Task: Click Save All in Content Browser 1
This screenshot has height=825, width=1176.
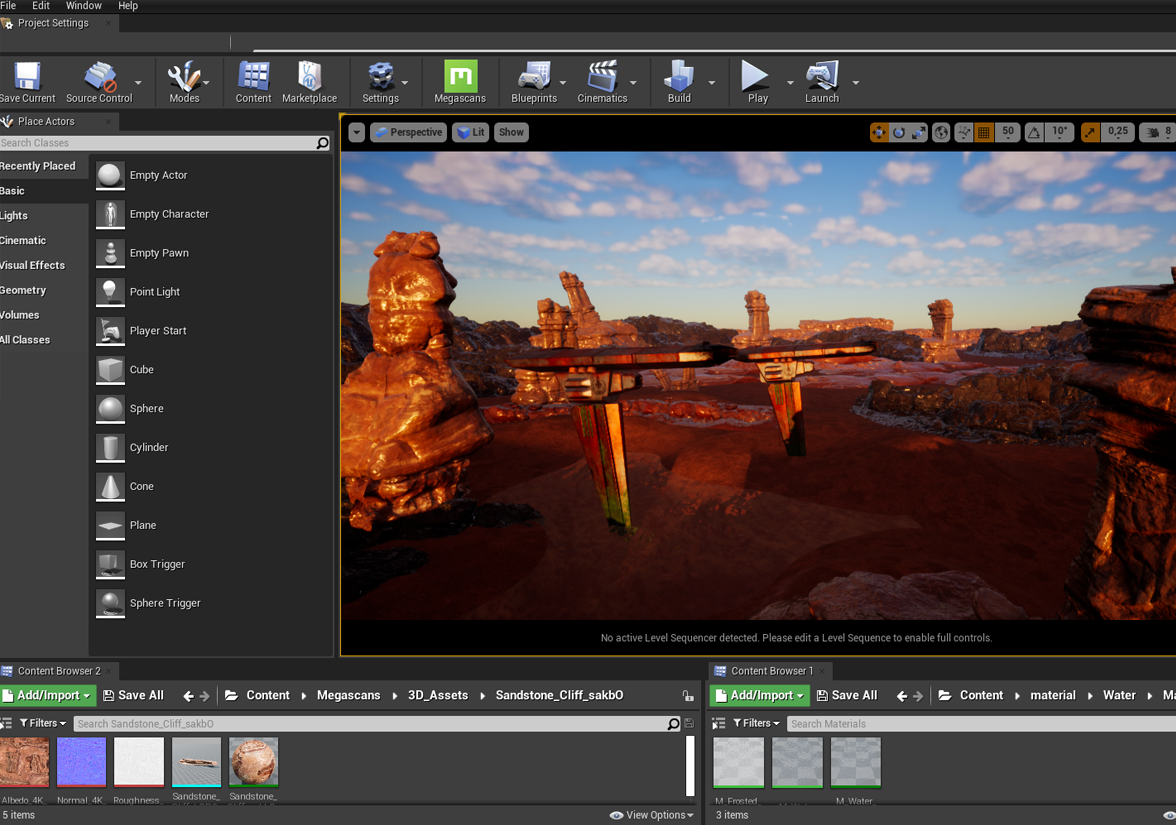Action: point(847,695)
